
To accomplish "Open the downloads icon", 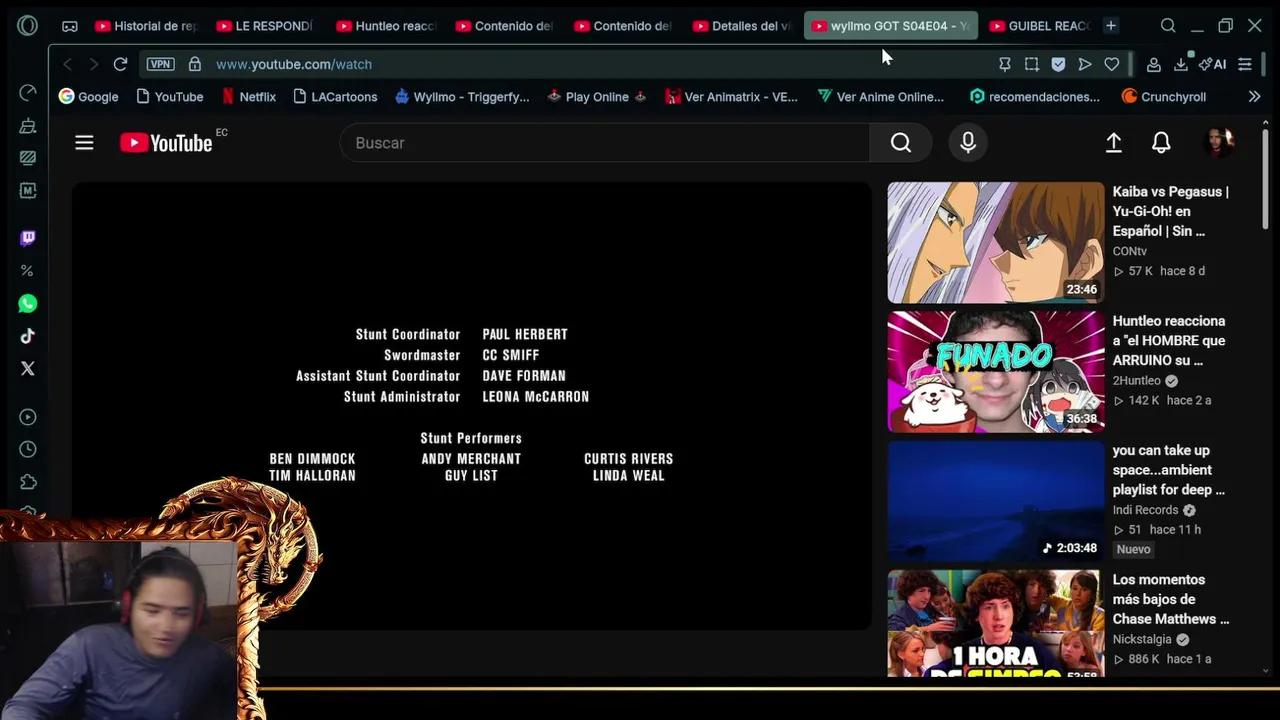I will 1181,64.
